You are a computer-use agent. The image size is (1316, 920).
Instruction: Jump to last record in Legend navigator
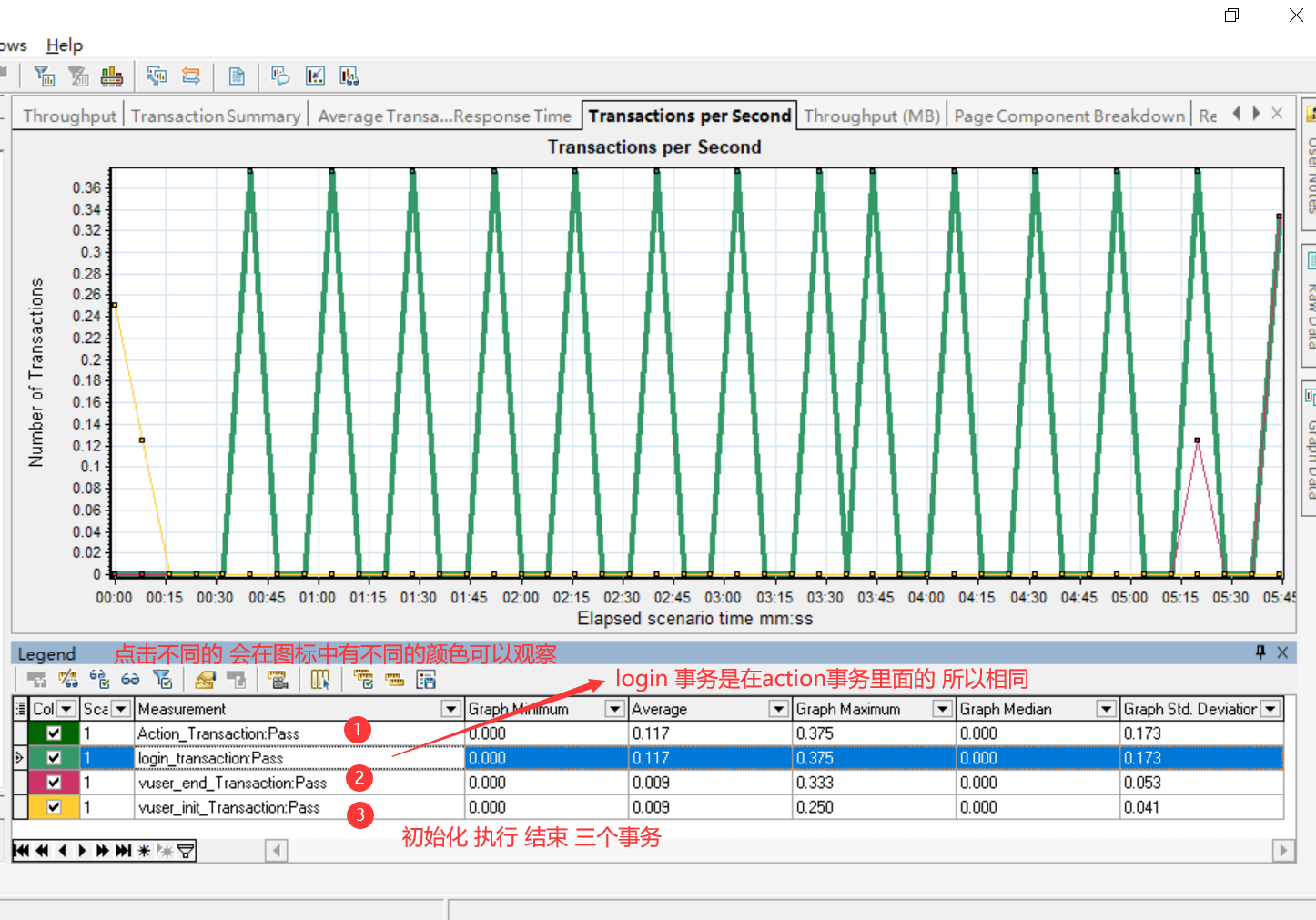[x=124, y=851]
